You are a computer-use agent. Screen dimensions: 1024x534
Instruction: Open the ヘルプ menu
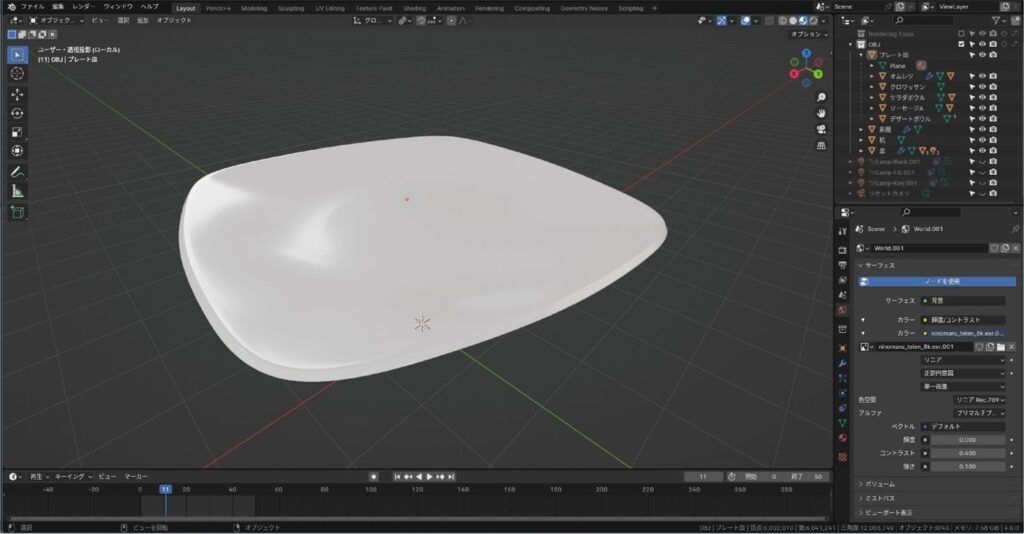click(149, 7)
